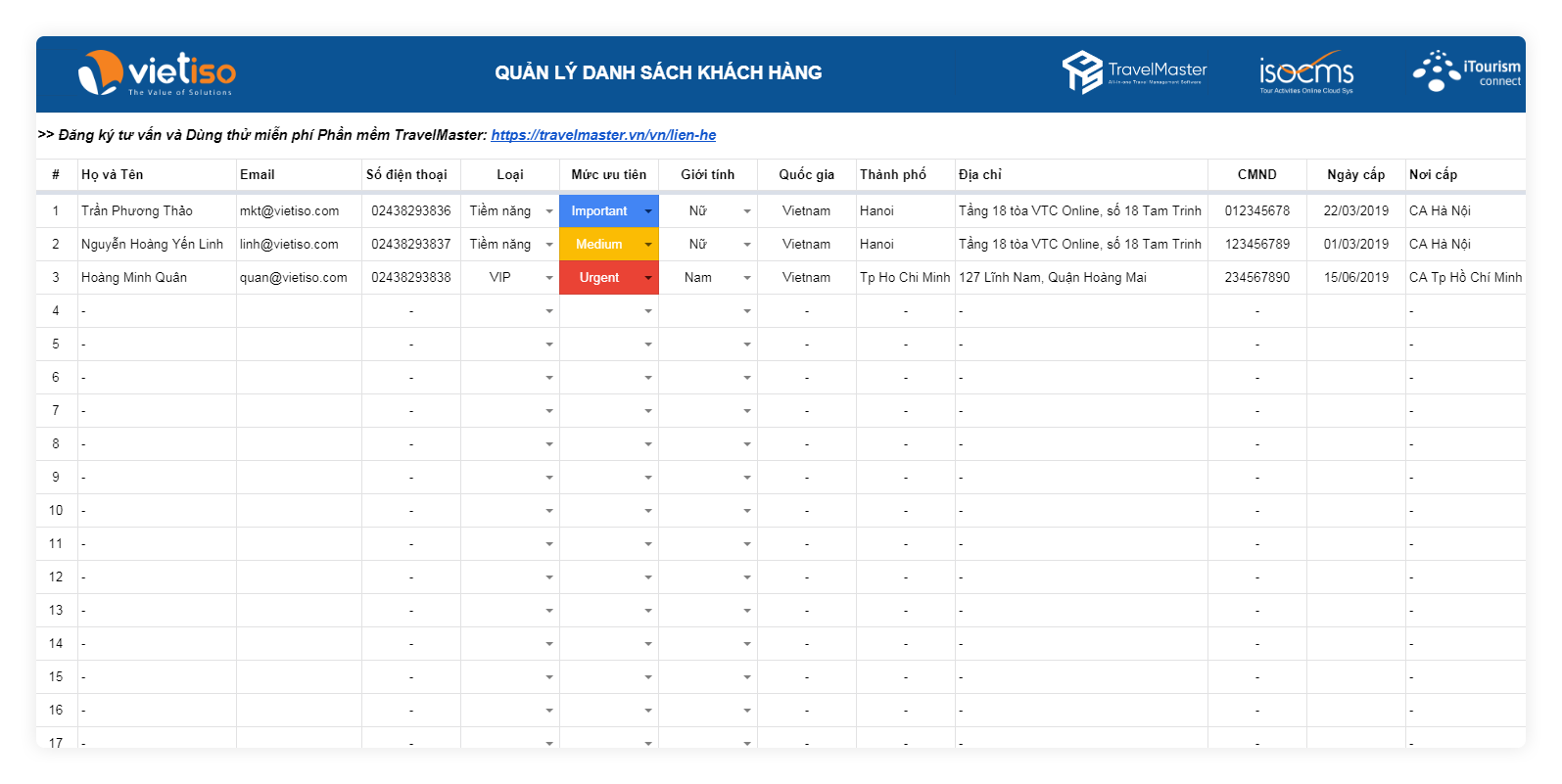Open gender dropdown in row 6
1562x784 pixels.
click(x=747, y=378)
